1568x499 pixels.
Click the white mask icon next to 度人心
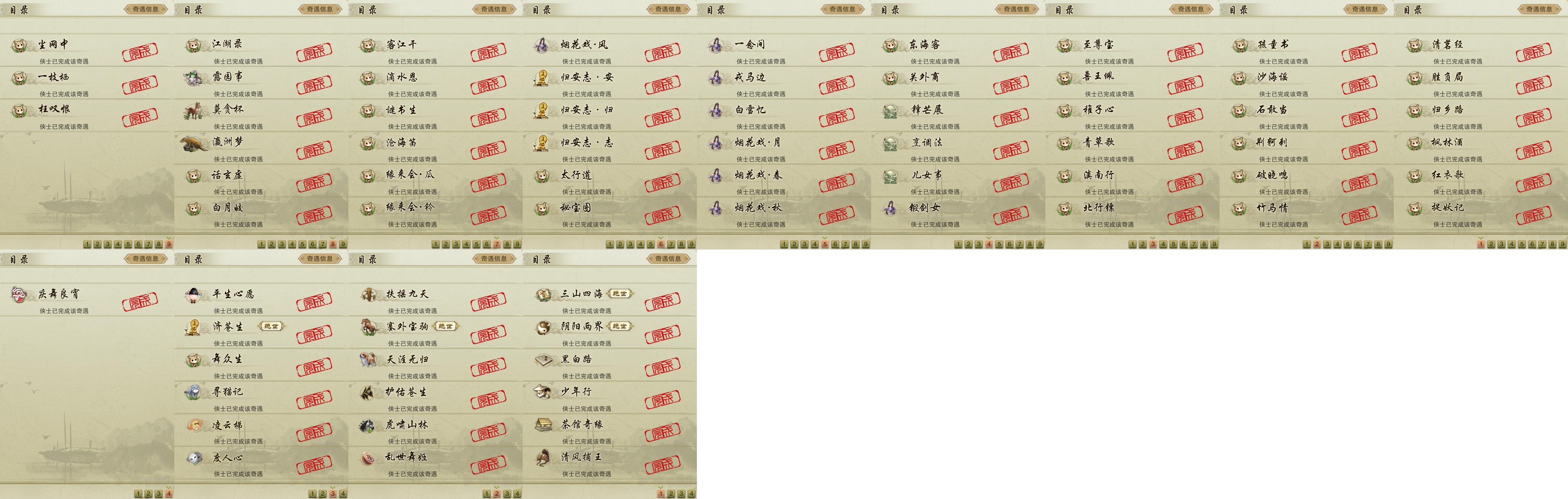pyautogui.click(x=194, y=457)
